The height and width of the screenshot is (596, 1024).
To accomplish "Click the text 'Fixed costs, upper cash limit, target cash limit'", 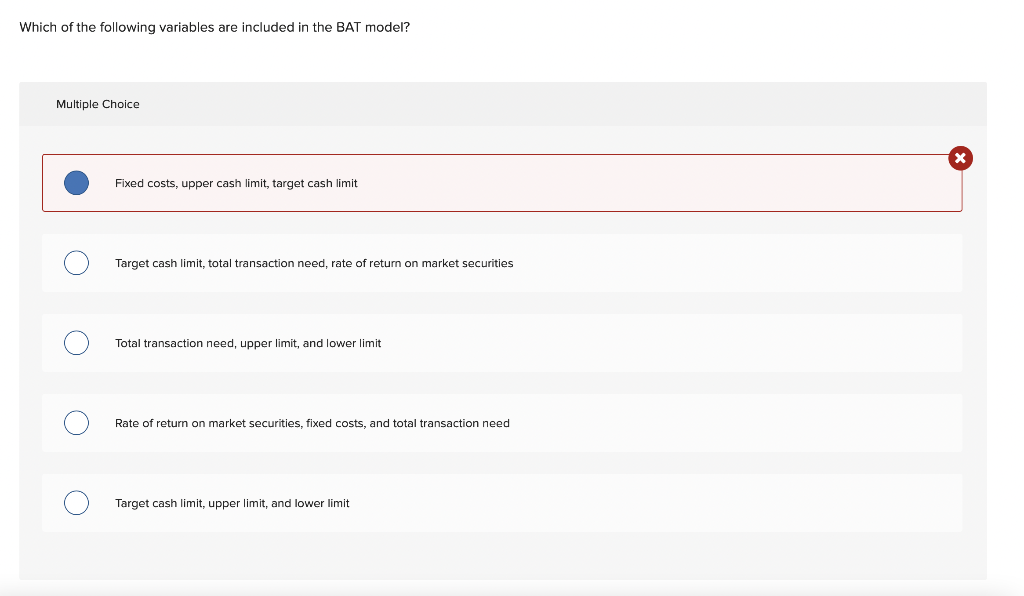I will point(237,183).
